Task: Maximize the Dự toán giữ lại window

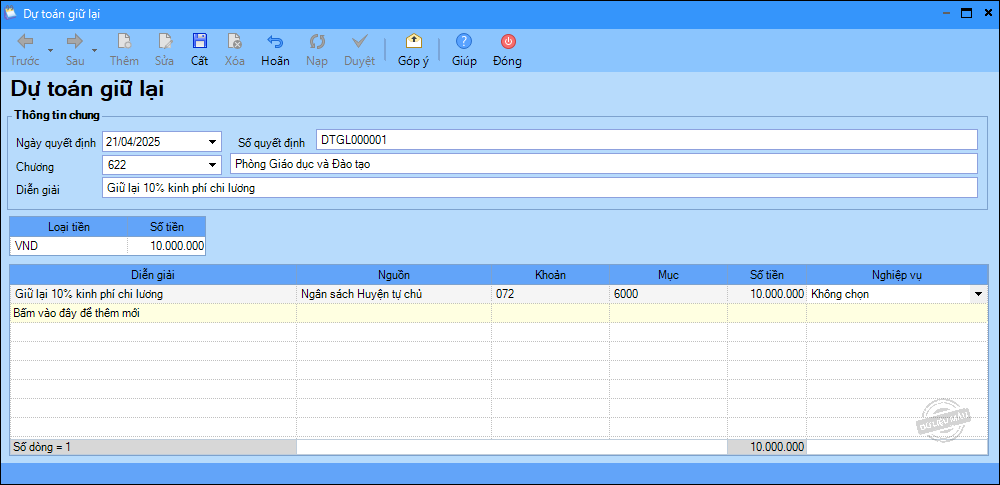Action: tap(966, 13)
